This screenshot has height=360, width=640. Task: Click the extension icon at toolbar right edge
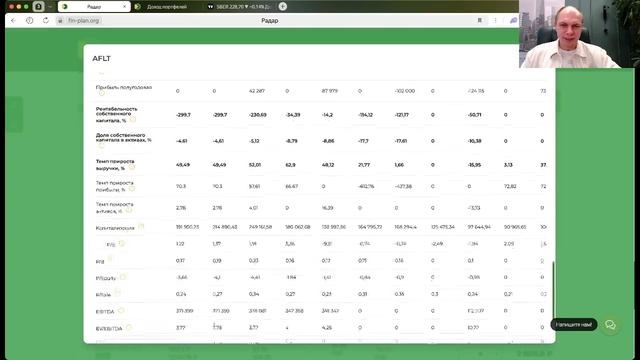513,20
